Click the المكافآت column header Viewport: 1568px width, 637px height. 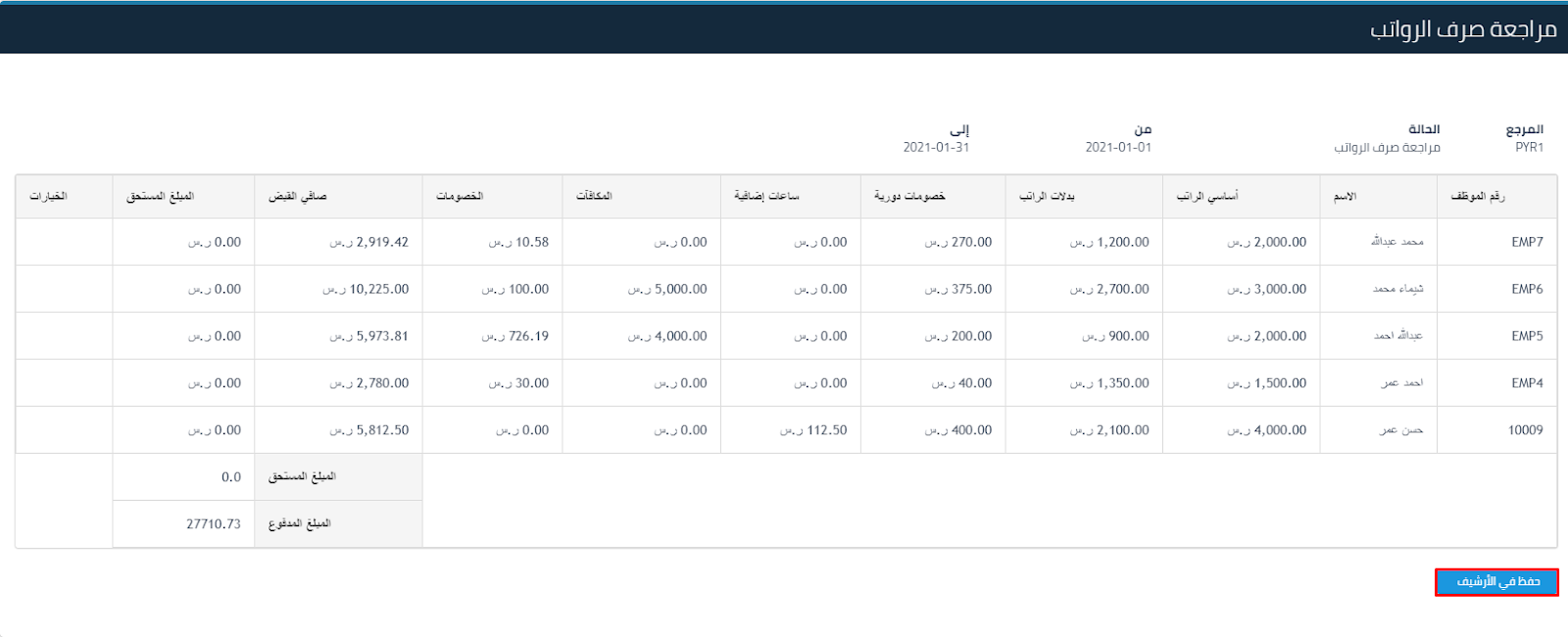(594, 197)
